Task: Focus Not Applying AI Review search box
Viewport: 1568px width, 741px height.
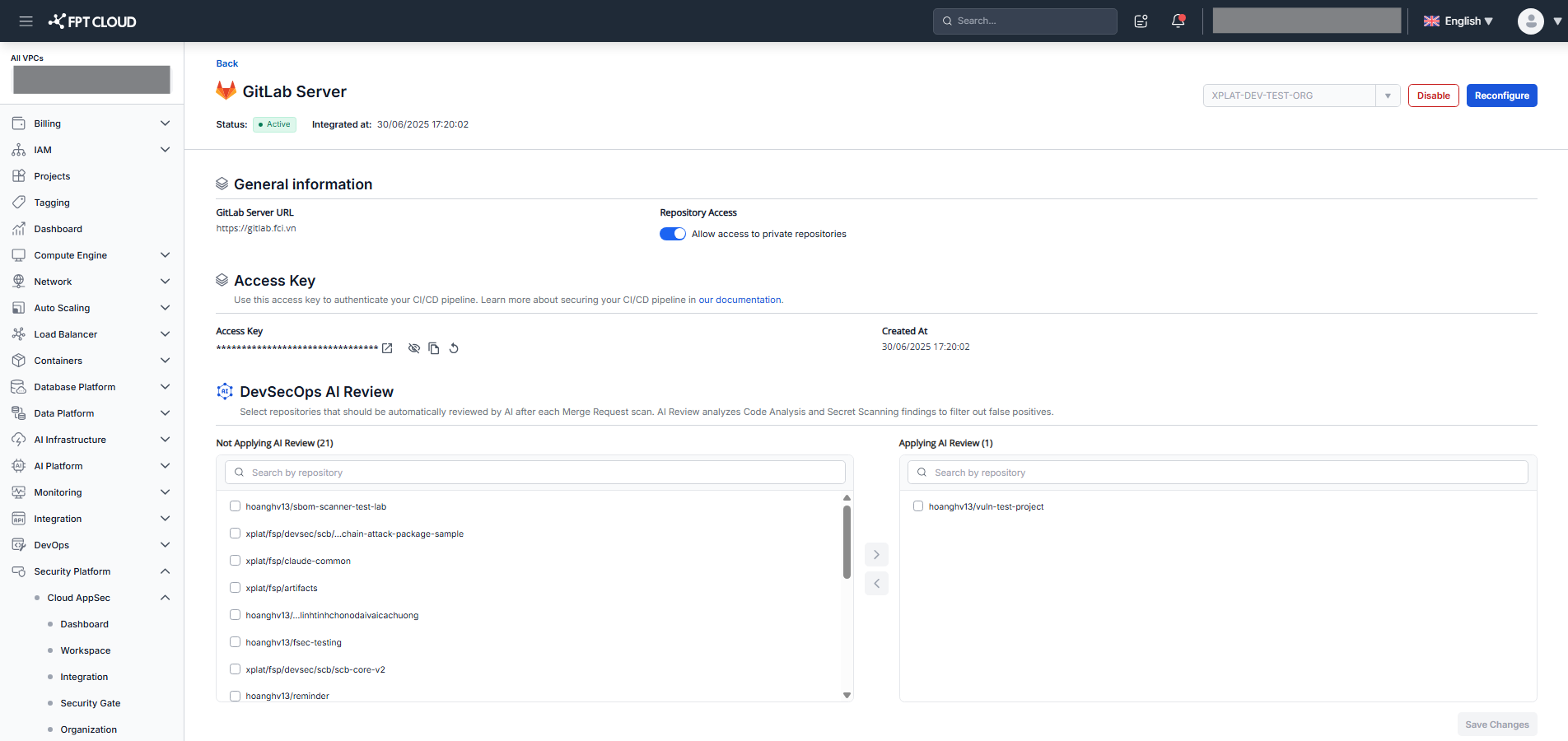Action: coord(535,473)
